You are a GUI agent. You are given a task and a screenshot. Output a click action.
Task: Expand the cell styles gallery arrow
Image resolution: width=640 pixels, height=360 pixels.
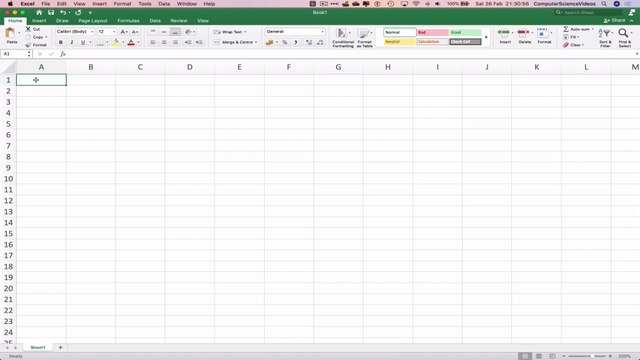[486, 37]
